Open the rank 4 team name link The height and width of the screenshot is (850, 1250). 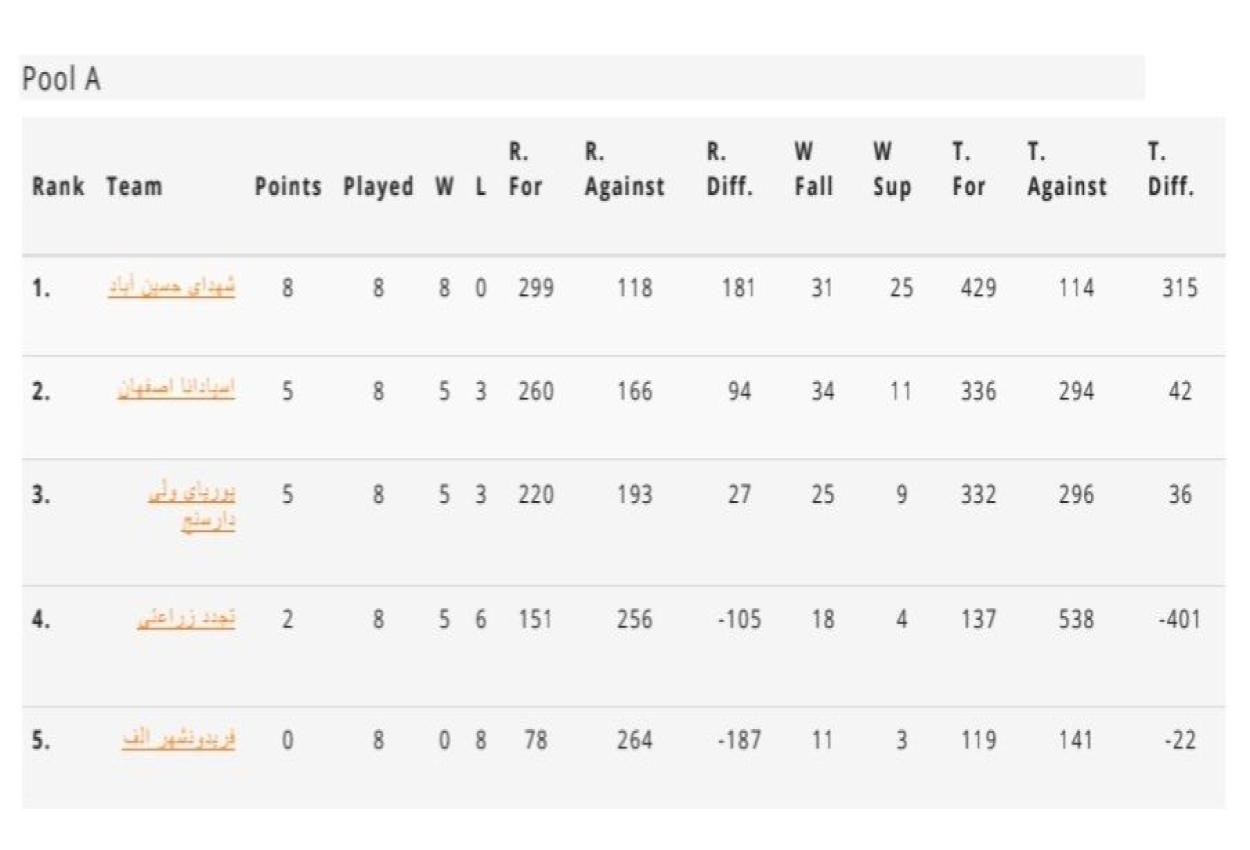tap(186, 619)
